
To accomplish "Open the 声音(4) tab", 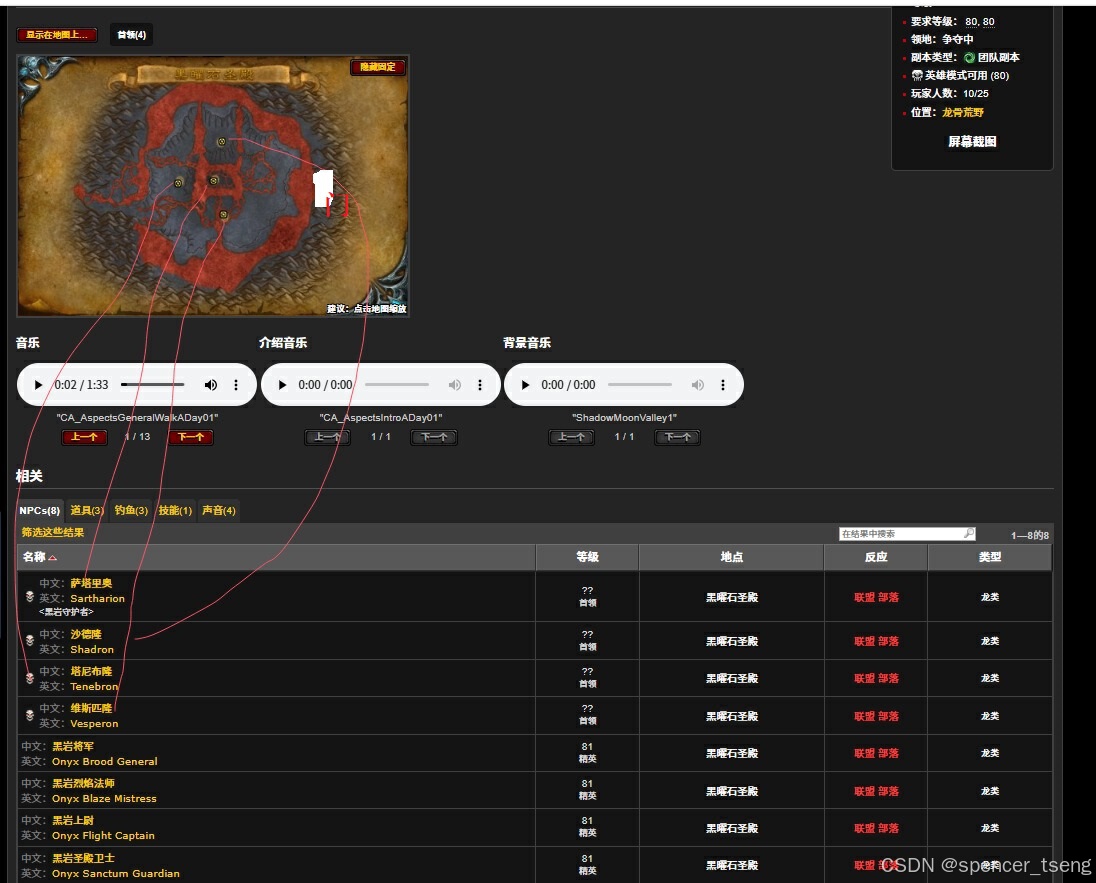I will 219,510.
